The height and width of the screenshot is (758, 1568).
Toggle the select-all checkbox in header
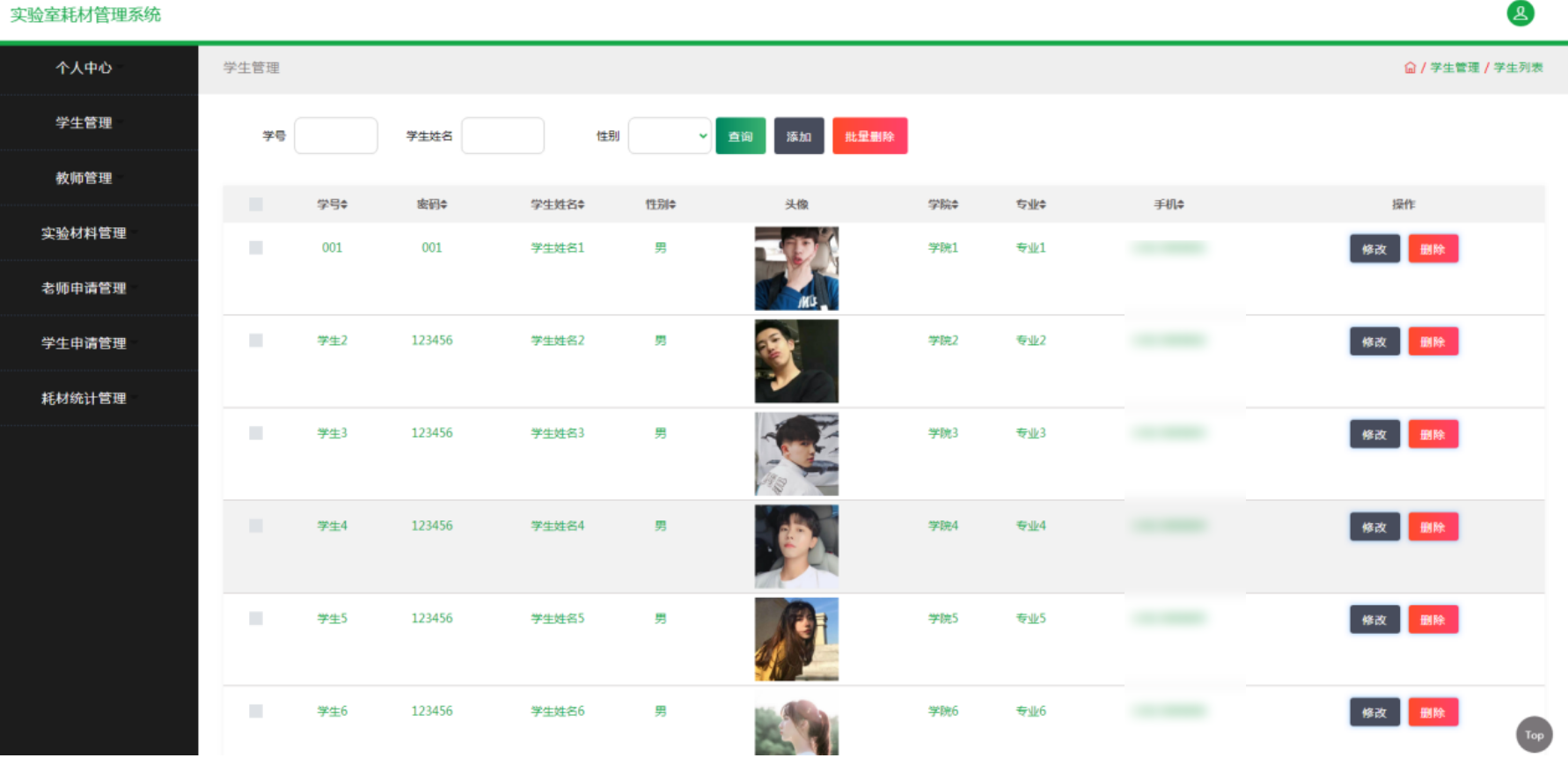click(256, 204)
